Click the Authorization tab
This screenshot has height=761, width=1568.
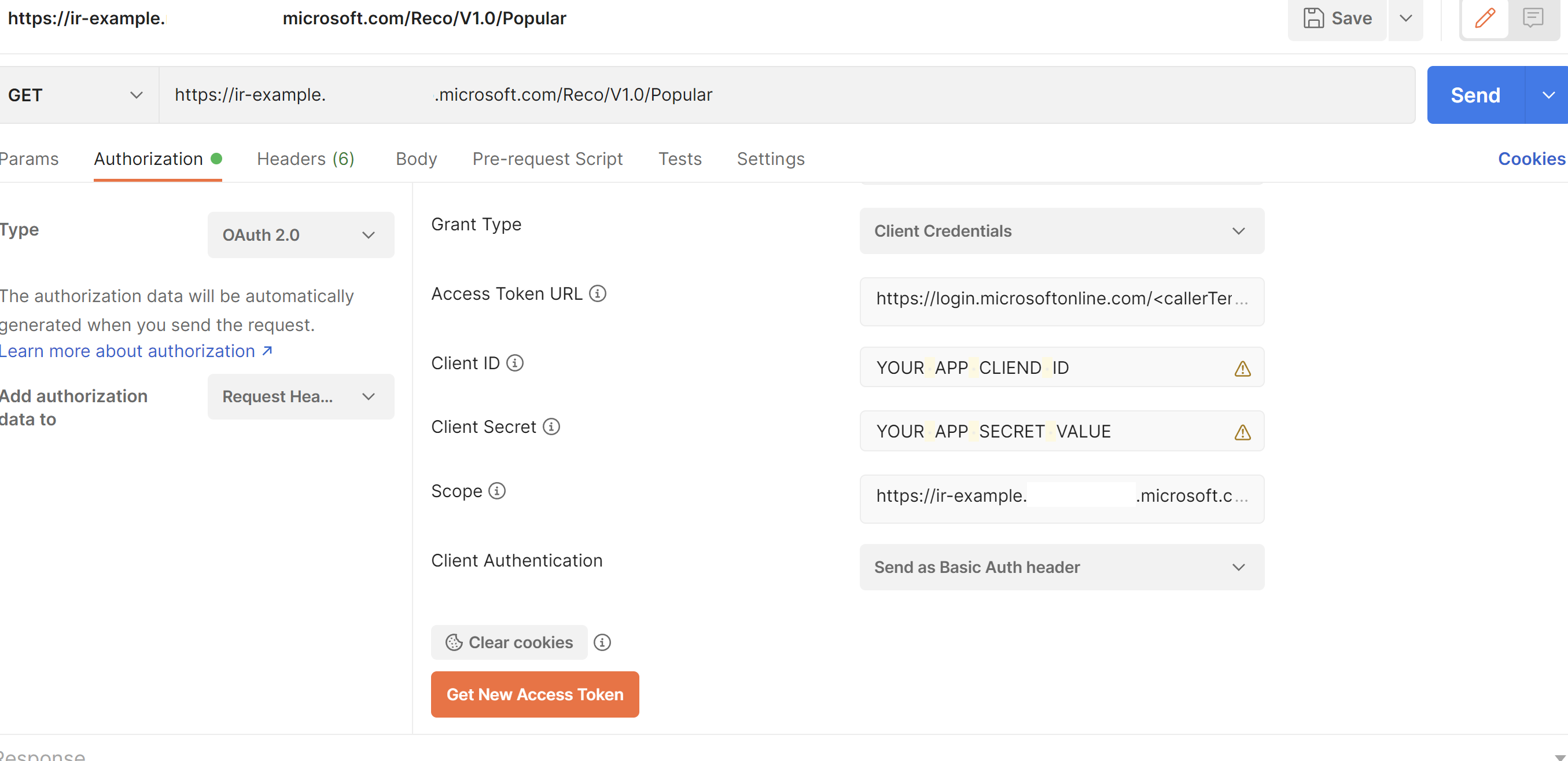pos(148,158)
